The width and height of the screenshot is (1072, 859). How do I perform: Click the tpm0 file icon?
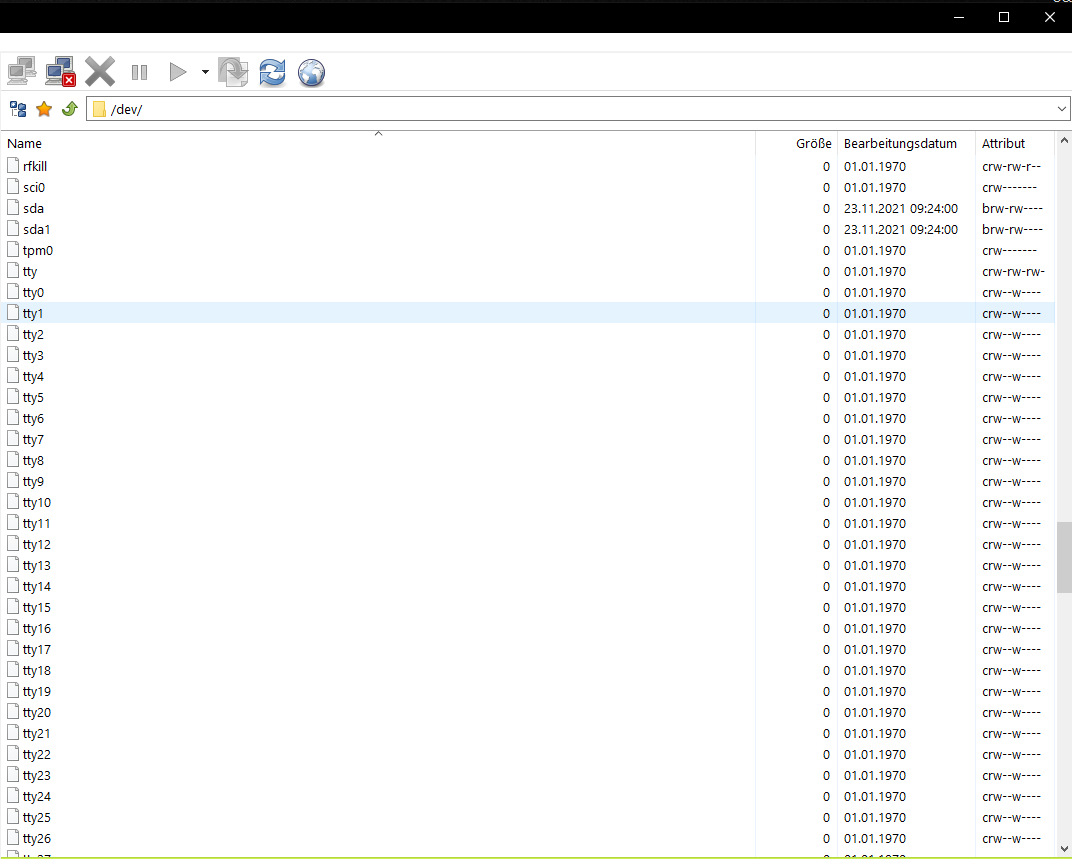coord(14,250)
